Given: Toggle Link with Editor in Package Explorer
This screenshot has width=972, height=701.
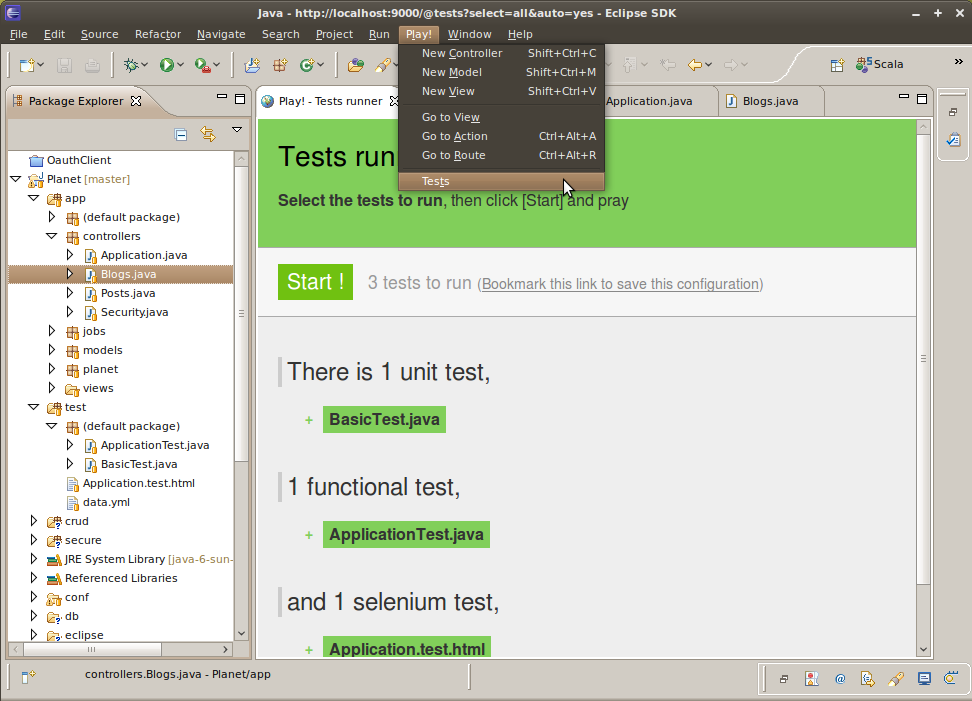Looking at the screenshot, I should tap(208, 134).
